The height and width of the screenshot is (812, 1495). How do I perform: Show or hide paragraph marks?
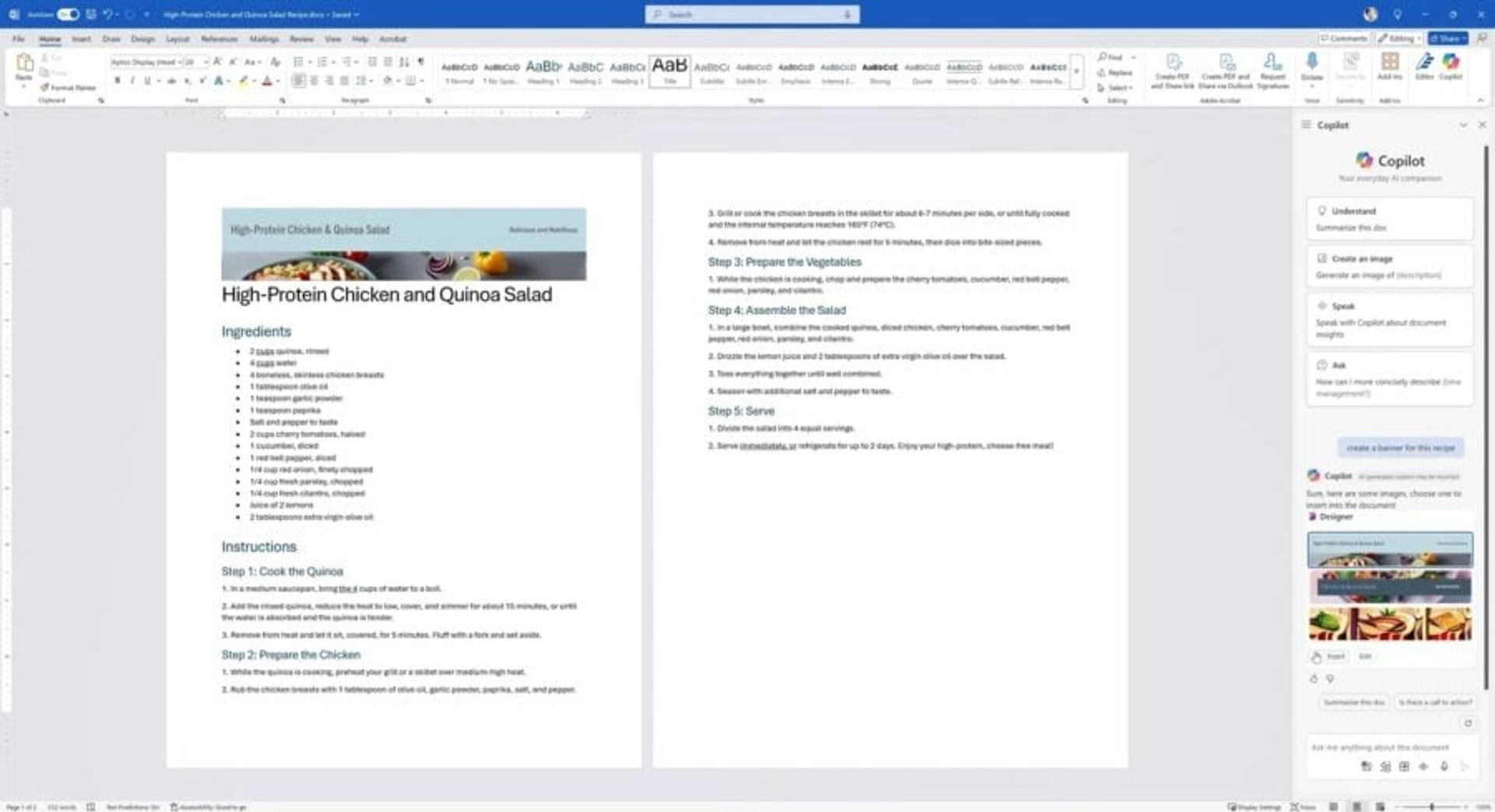[420, 62]
